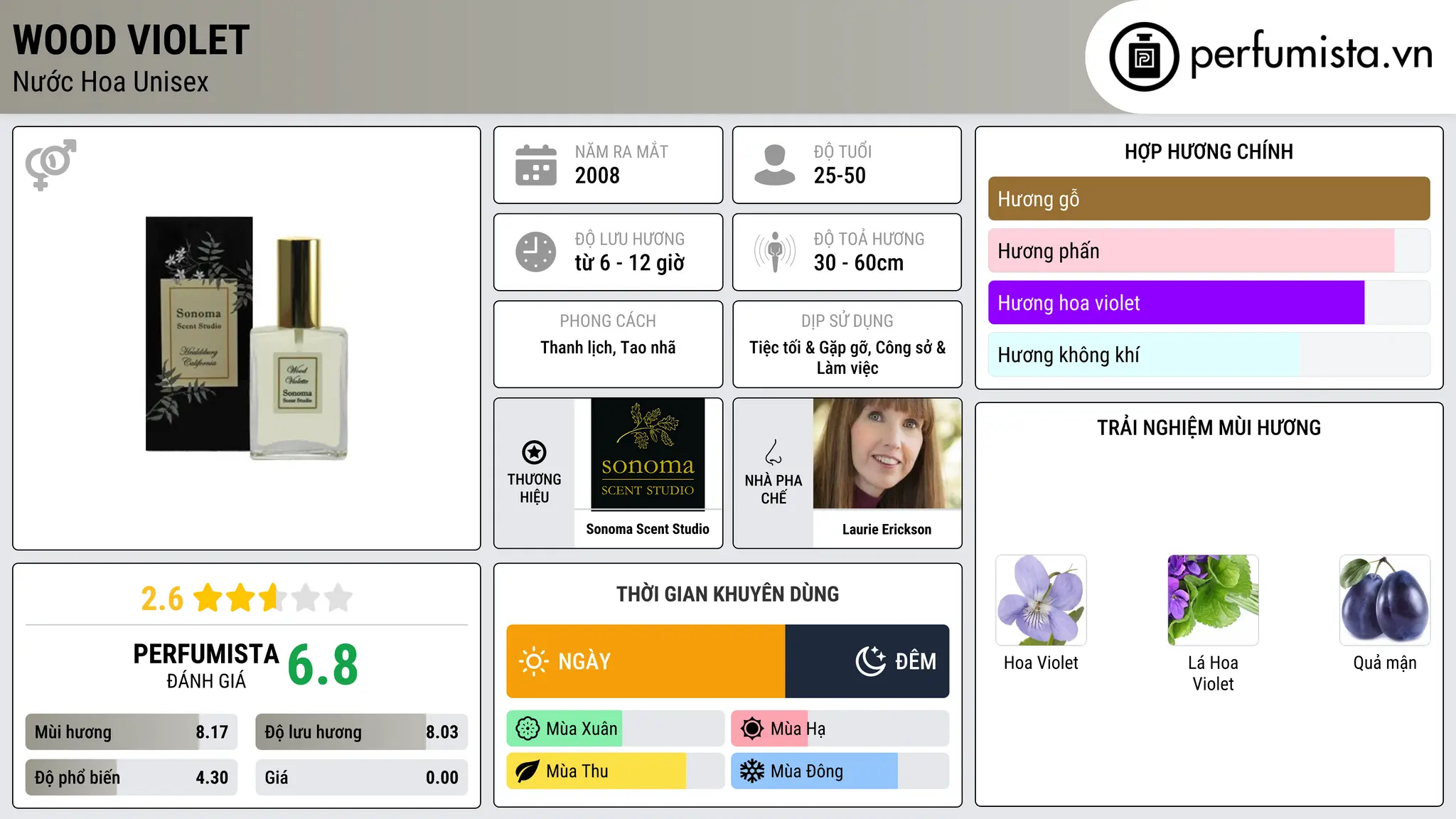The width and height of the screenshot is (1456, 819).
Task: Click the Mùi hương 8.17 score bar
Action: click(x=132, y=732)
